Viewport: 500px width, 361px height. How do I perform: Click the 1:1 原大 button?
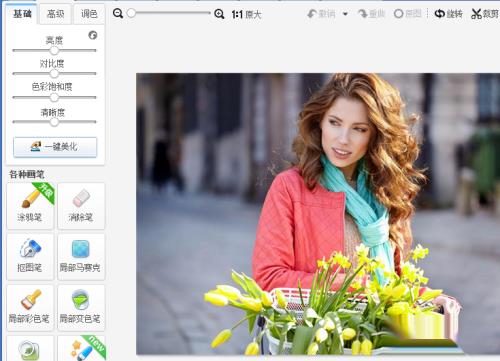[246, 14]
